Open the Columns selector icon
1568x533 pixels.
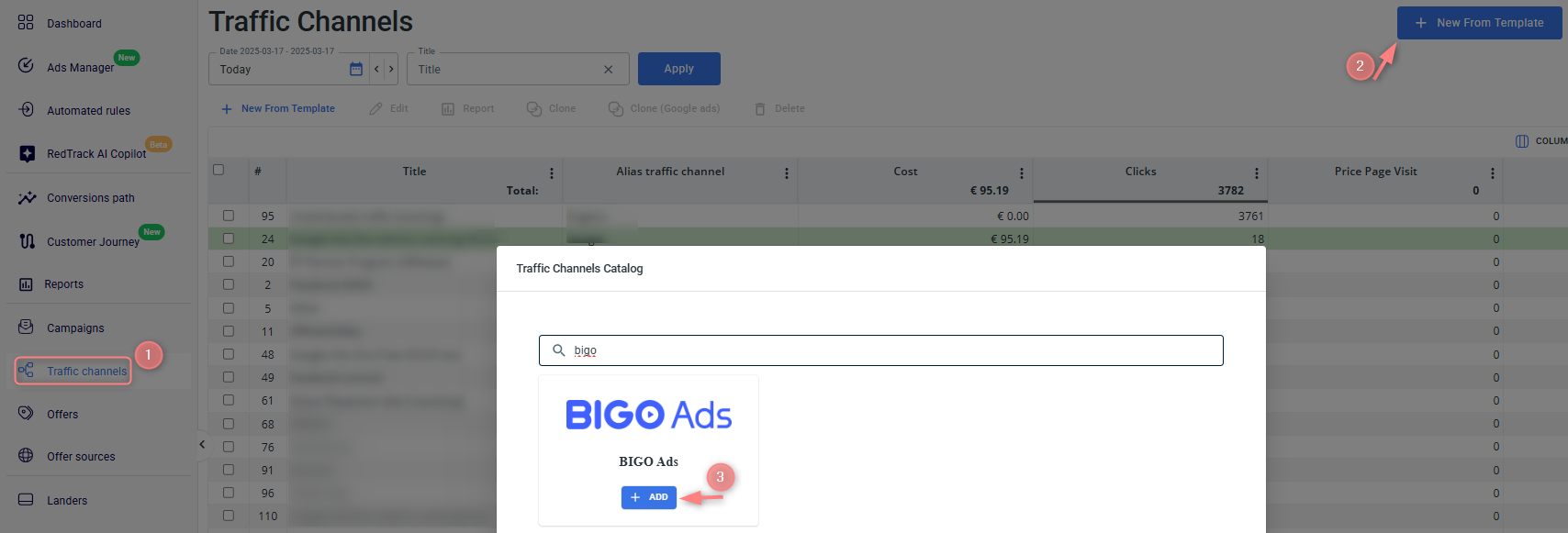[x=1522, y=141]
